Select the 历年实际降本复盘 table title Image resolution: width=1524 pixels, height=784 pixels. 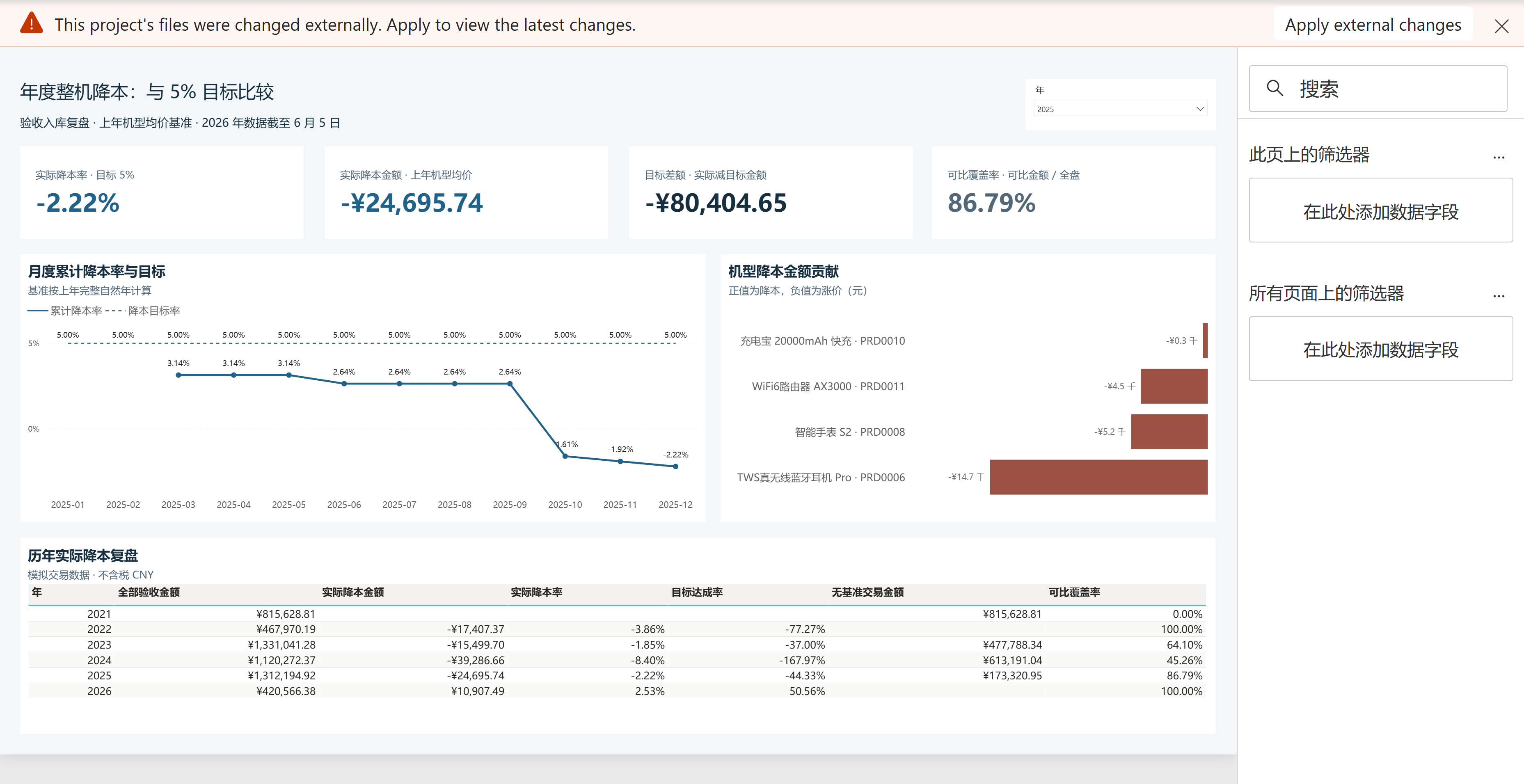tap(83, 555)
